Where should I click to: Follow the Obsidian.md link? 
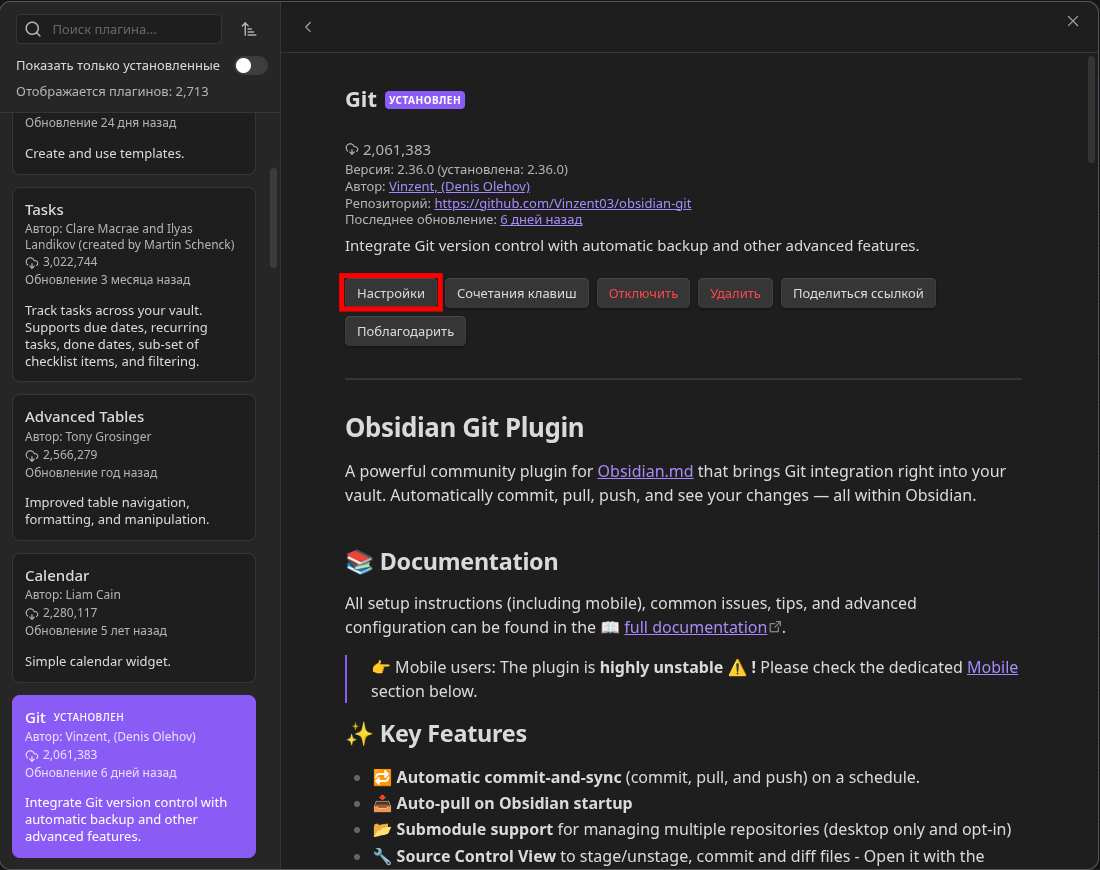click(644, 471)
